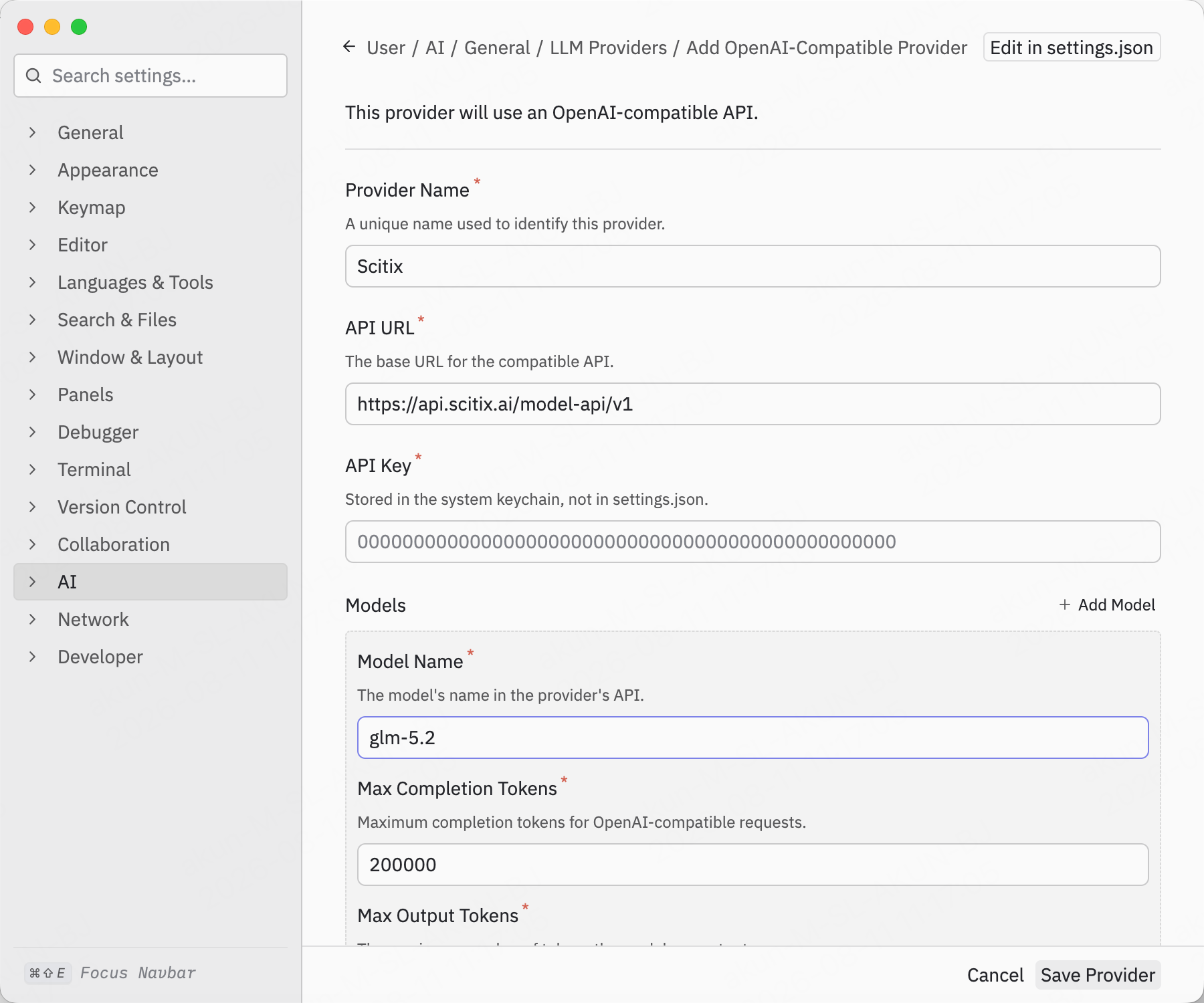Click the Max Output Tokens label
This screenshot has width=1204, height=1003.
pos(438,915)
